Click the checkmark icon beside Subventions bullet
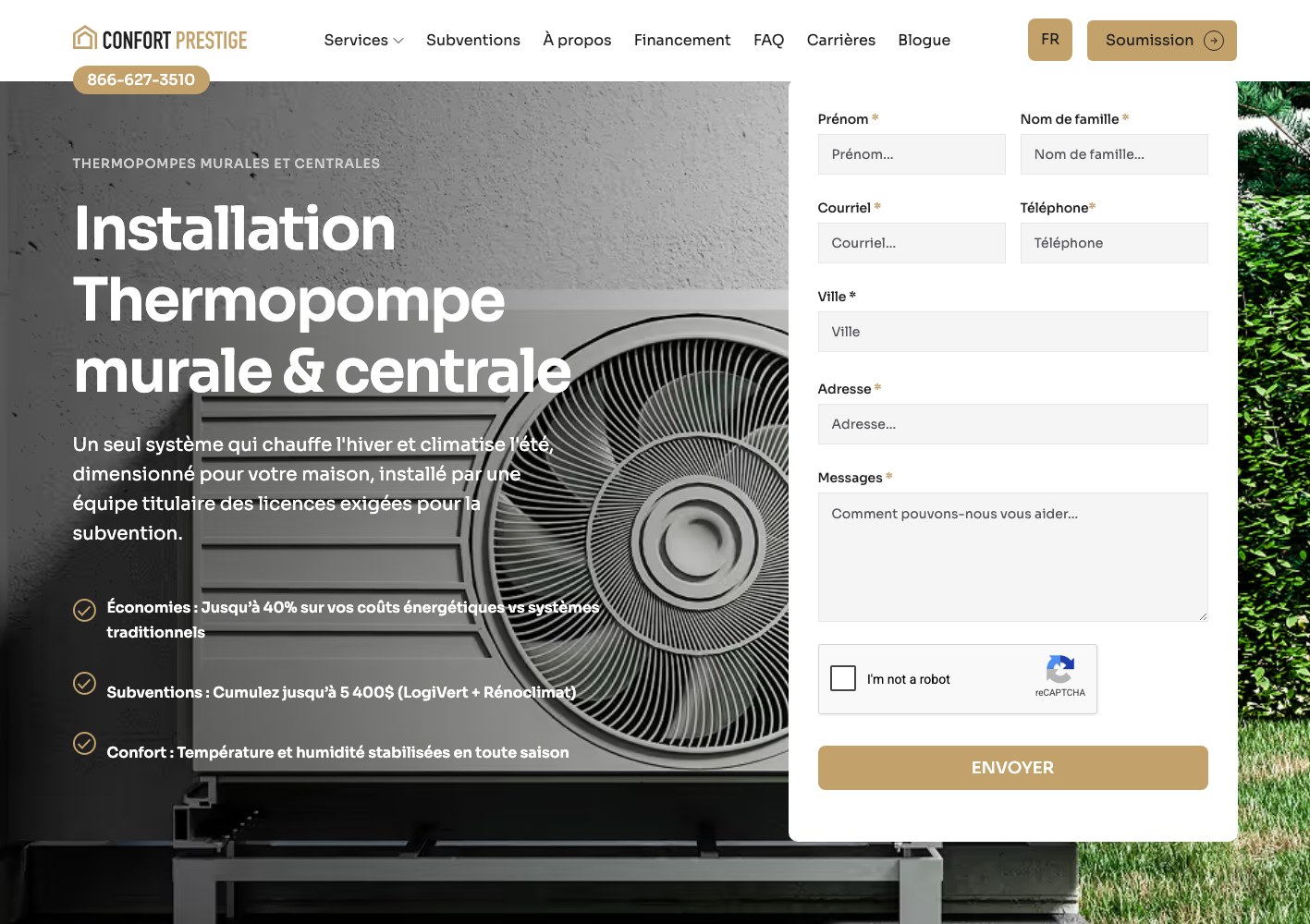Viewport: 1310px width, 924px height. click(x=84, y=683)
